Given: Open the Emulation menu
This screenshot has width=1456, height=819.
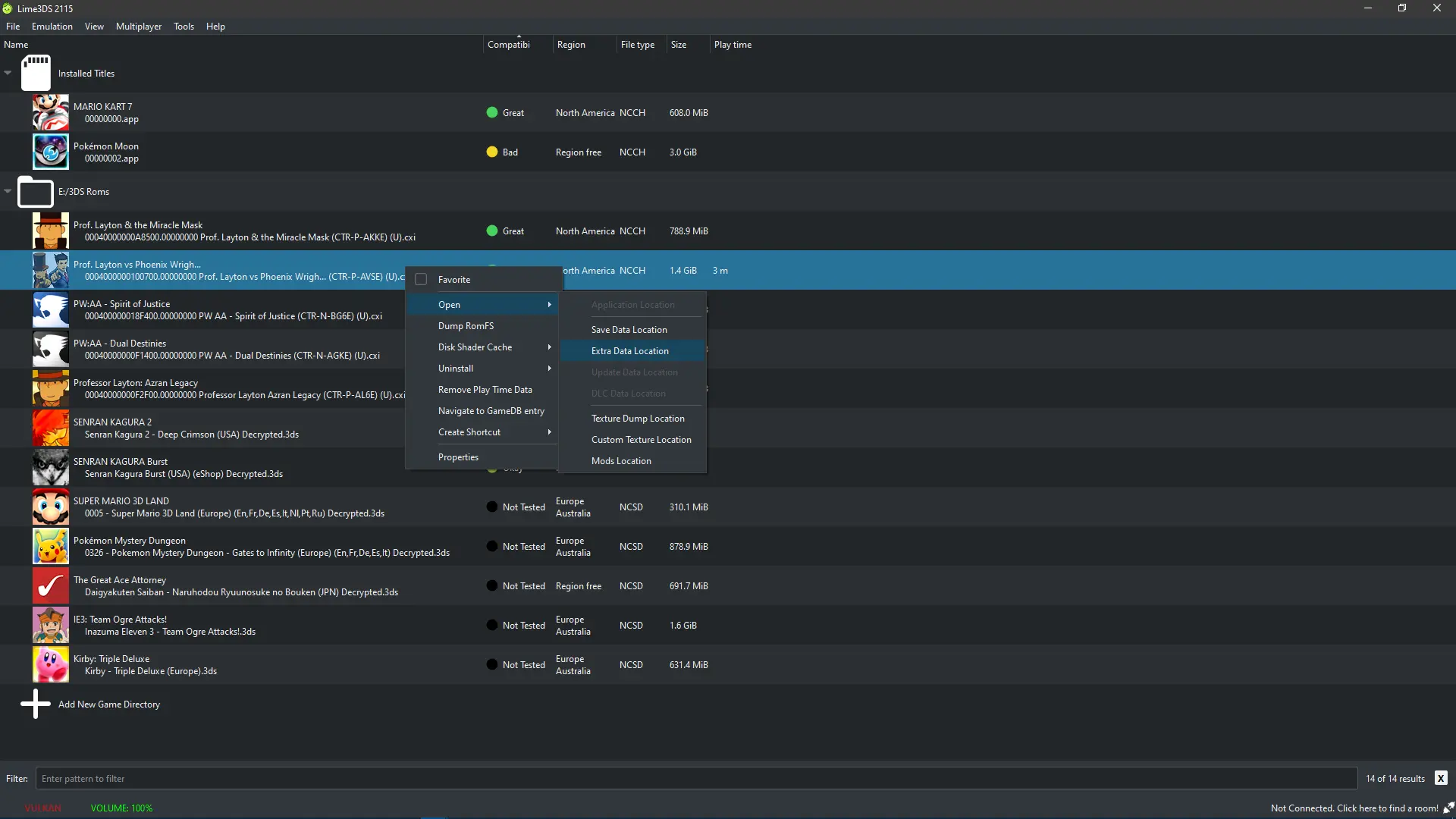Looking at the screenshot, I should (52, 26).
